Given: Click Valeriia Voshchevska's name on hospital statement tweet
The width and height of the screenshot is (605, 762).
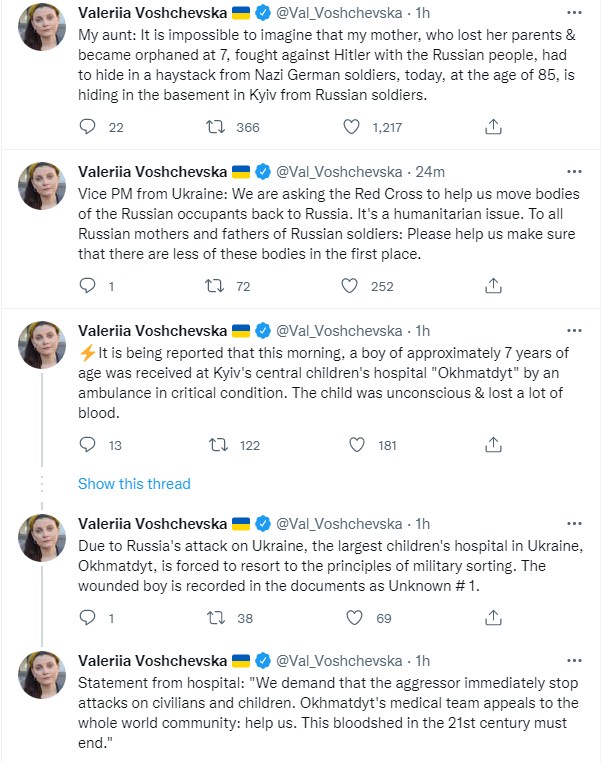Looking at the screenshot, I should point(151,661).
